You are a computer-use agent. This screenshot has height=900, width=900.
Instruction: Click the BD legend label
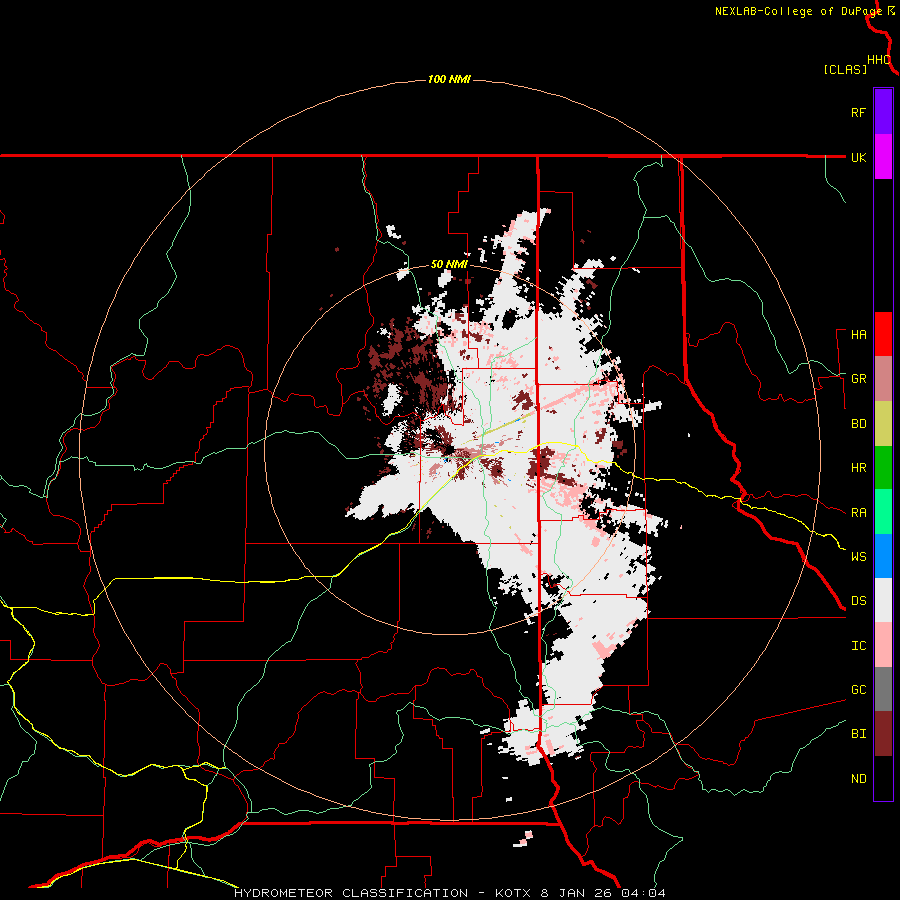tap(858, 424)
